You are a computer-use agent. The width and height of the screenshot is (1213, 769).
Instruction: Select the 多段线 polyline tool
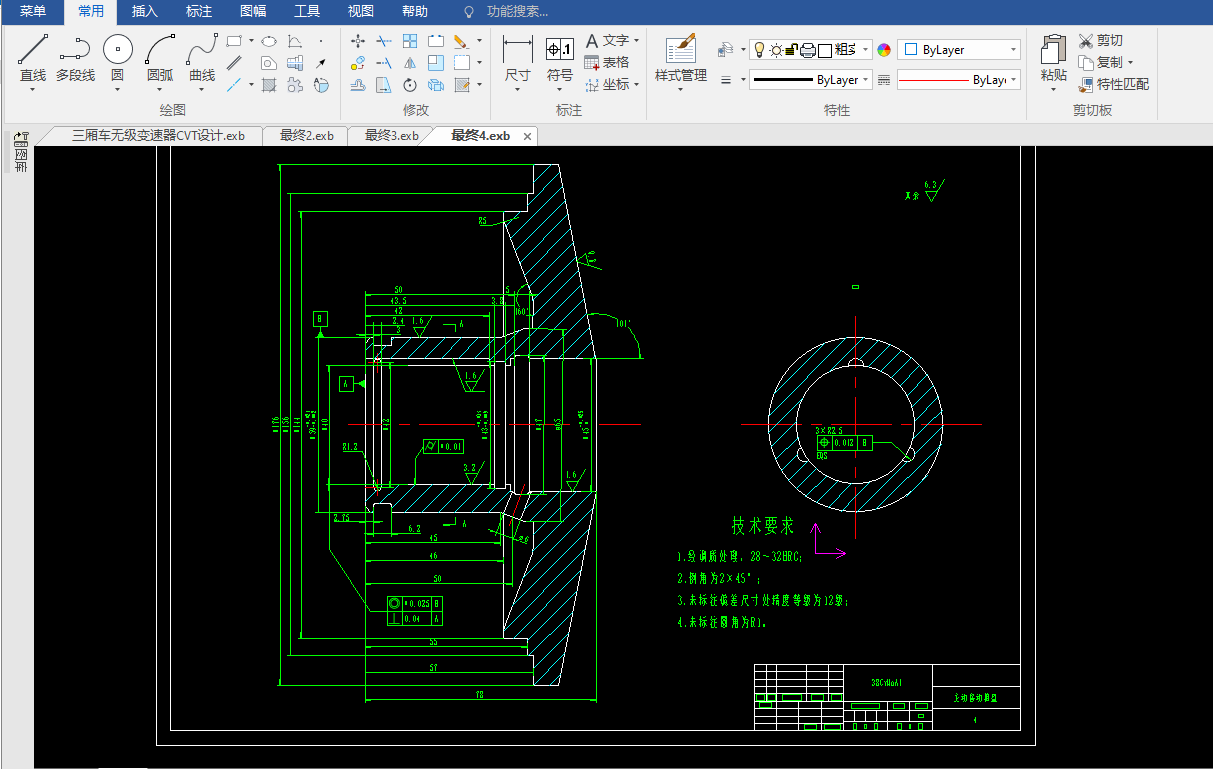pos(75,58)
